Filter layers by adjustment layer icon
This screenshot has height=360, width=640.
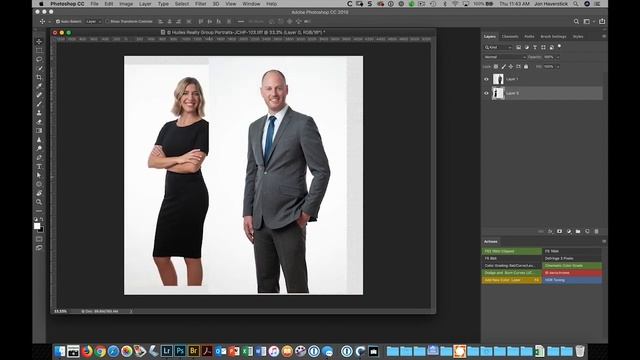(527, 47)
